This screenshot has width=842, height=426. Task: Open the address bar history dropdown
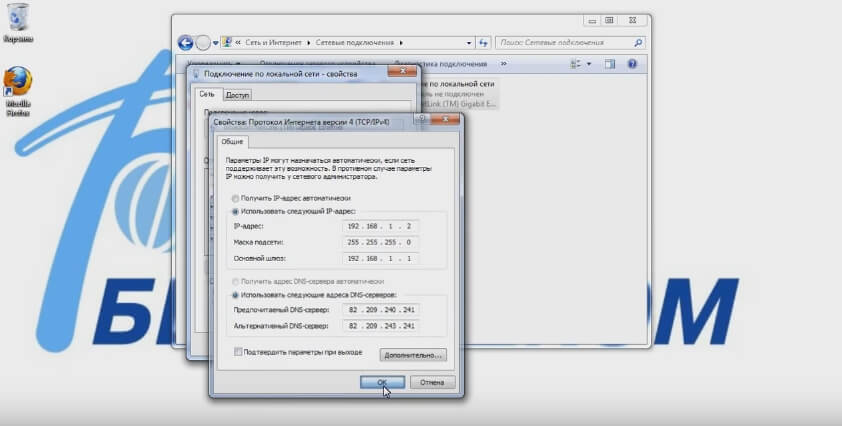469,42
